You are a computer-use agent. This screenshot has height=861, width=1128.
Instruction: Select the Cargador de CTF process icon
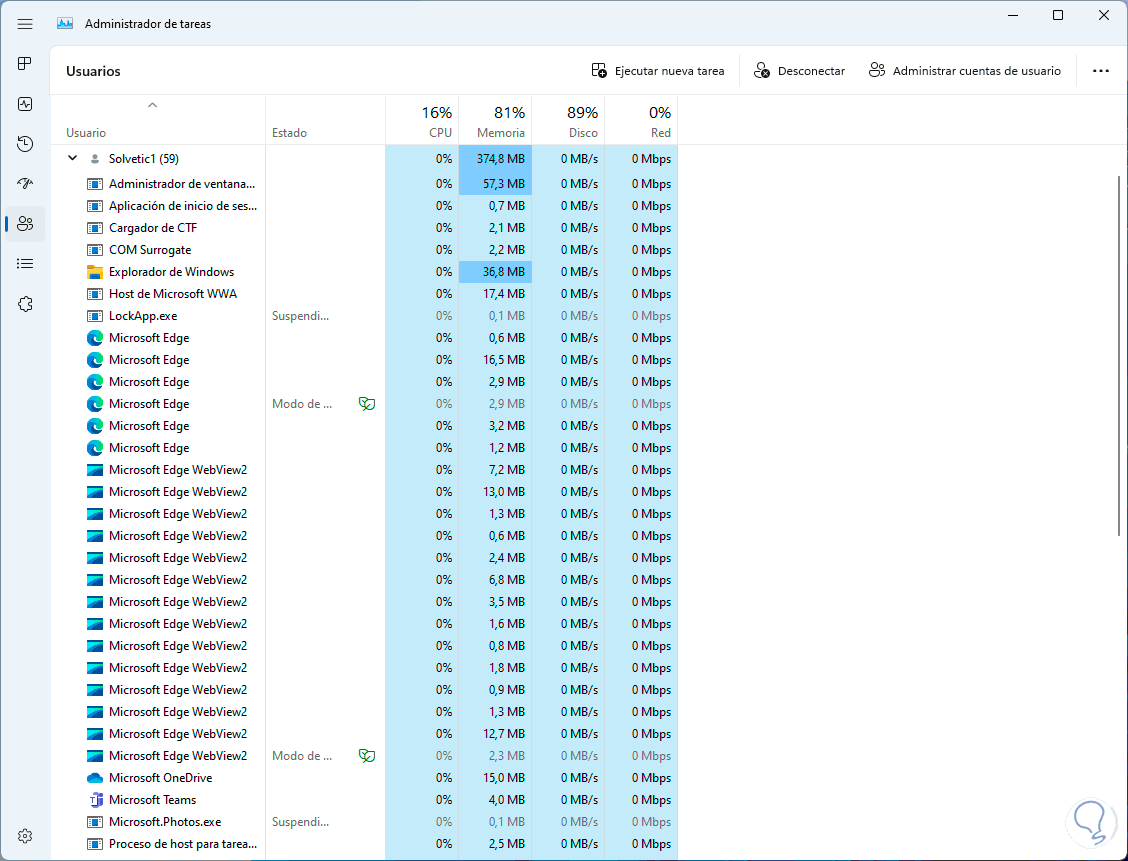click(x=95, y=228)
